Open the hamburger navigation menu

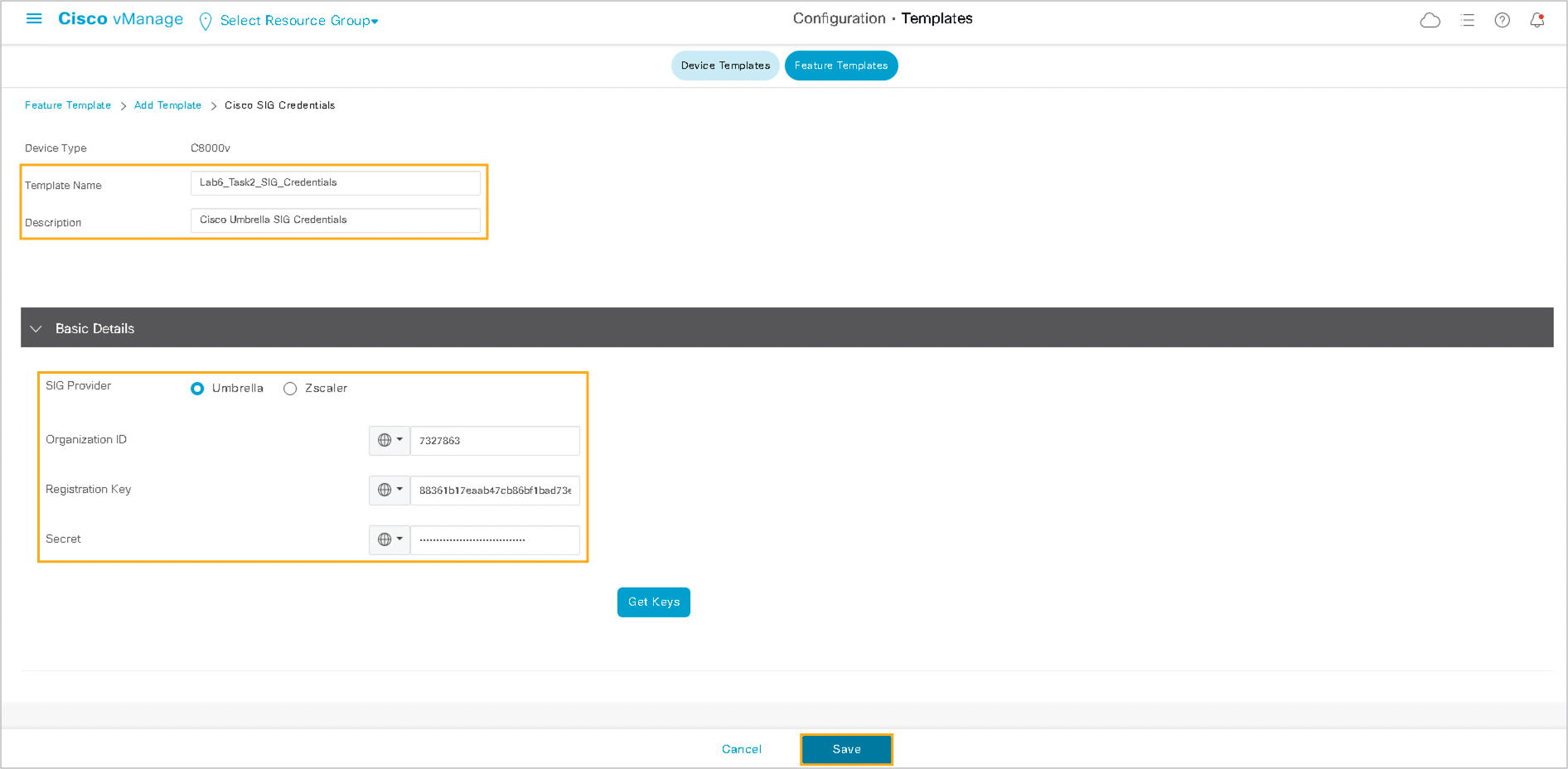click(34, 18)
